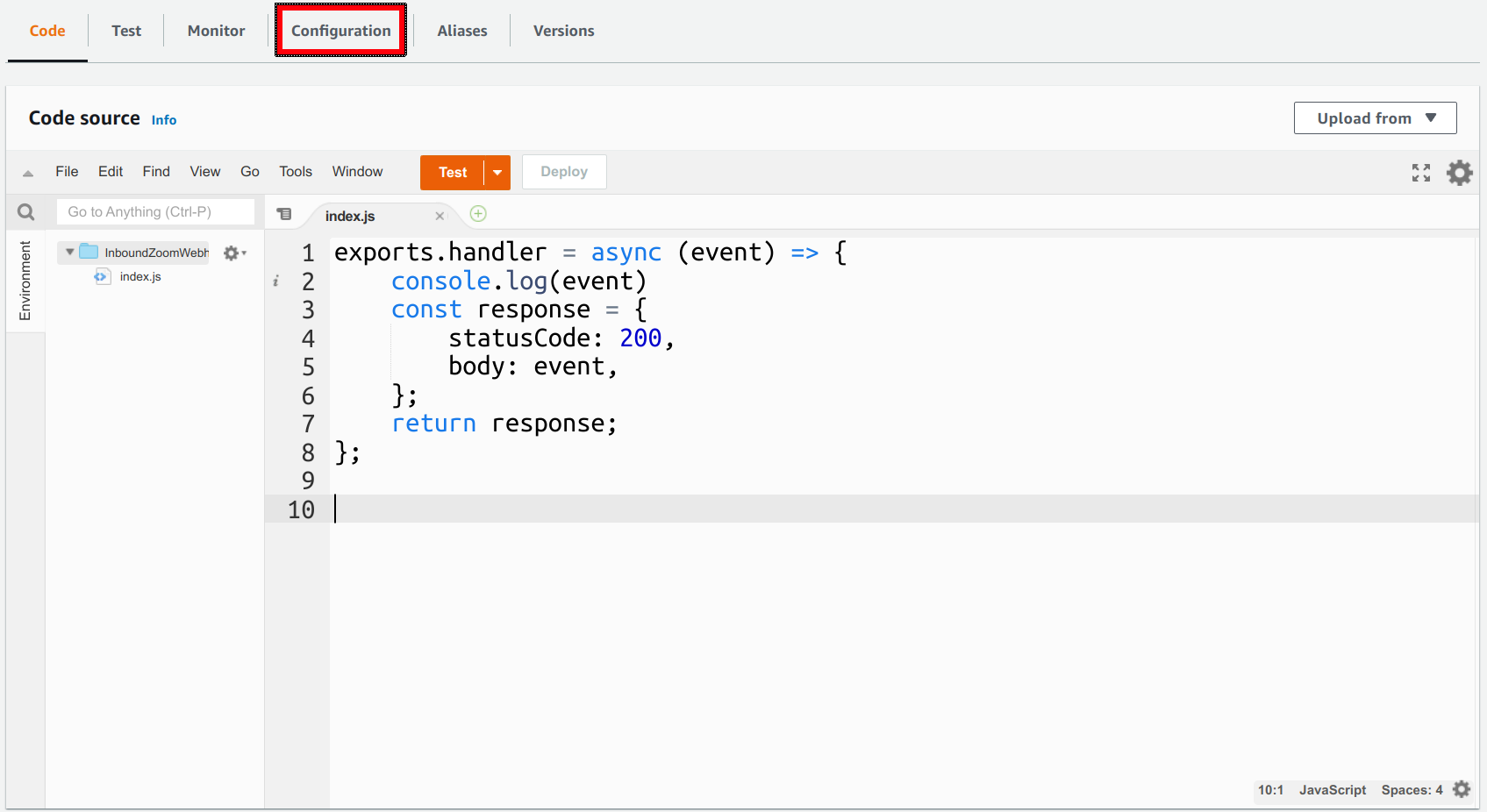Open a new editor tab with the plus icon
The image size is (1487, 812).
click(477, 213)
